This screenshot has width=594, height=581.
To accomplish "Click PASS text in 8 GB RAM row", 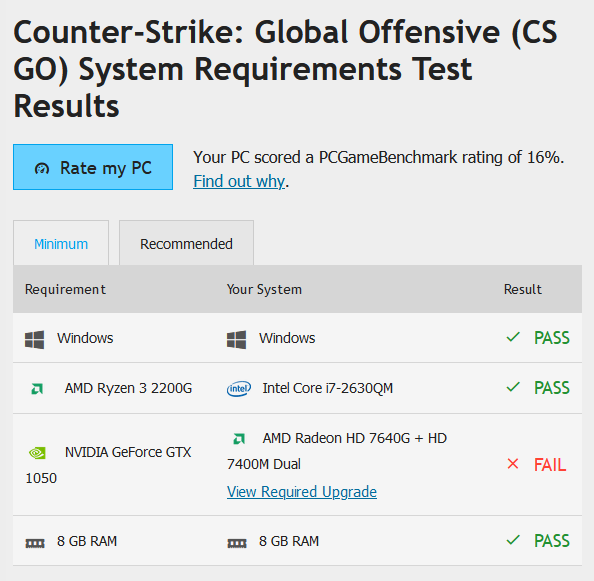I will (552, 540).
